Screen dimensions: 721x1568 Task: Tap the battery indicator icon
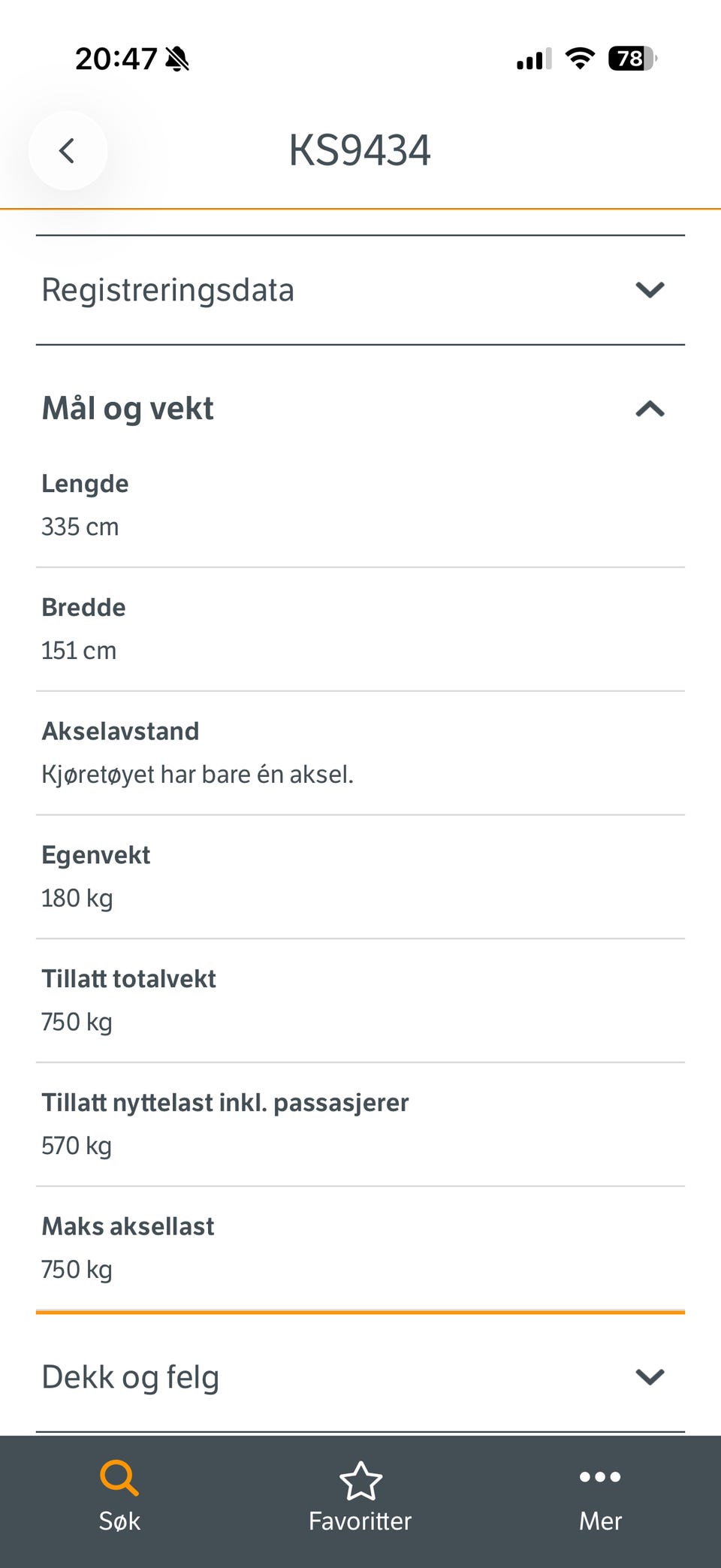pyautogui.click(x=632, y=58)
